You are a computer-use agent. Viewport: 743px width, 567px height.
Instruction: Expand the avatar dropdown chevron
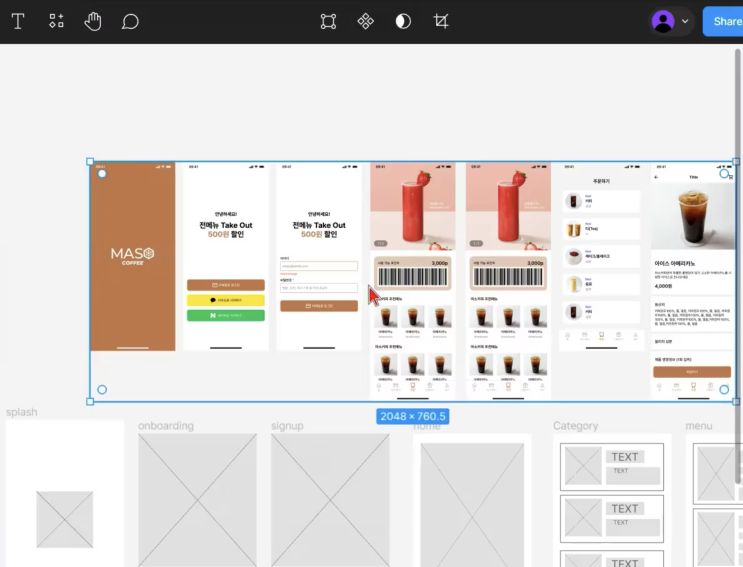point(685,21)
